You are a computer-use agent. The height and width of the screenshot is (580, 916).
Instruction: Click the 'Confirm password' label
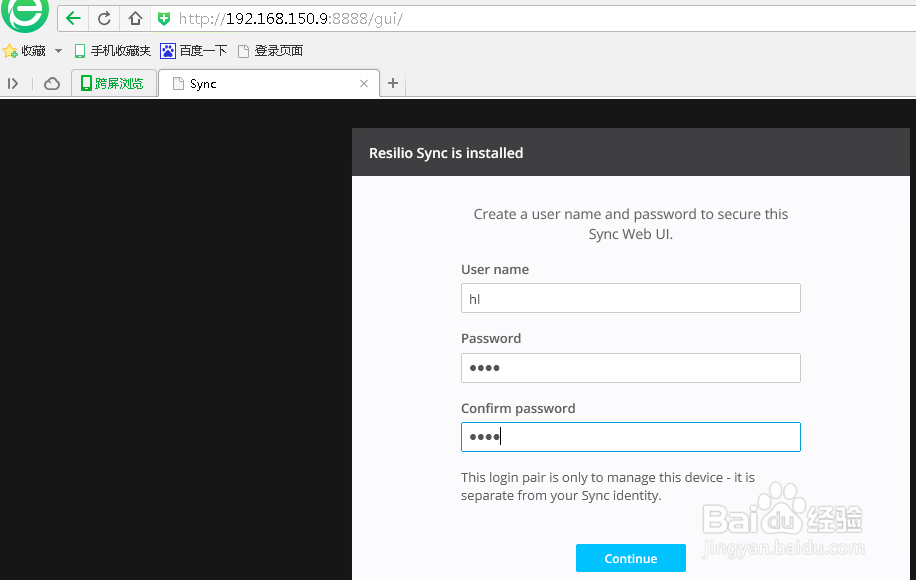pos(518,408)
